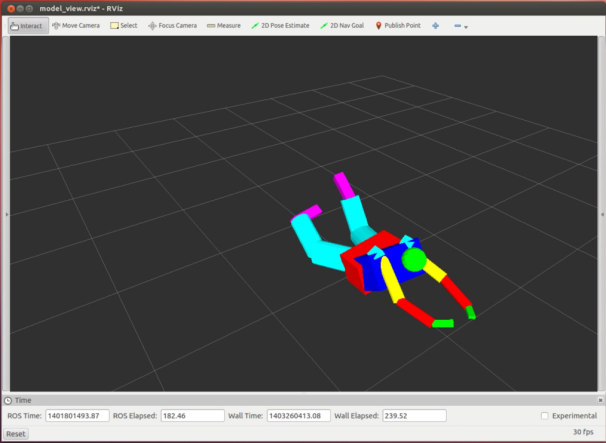This screenshot has height=443, width=606.
Task: Pick the Focus Camera tool
Action: [172, 26]
